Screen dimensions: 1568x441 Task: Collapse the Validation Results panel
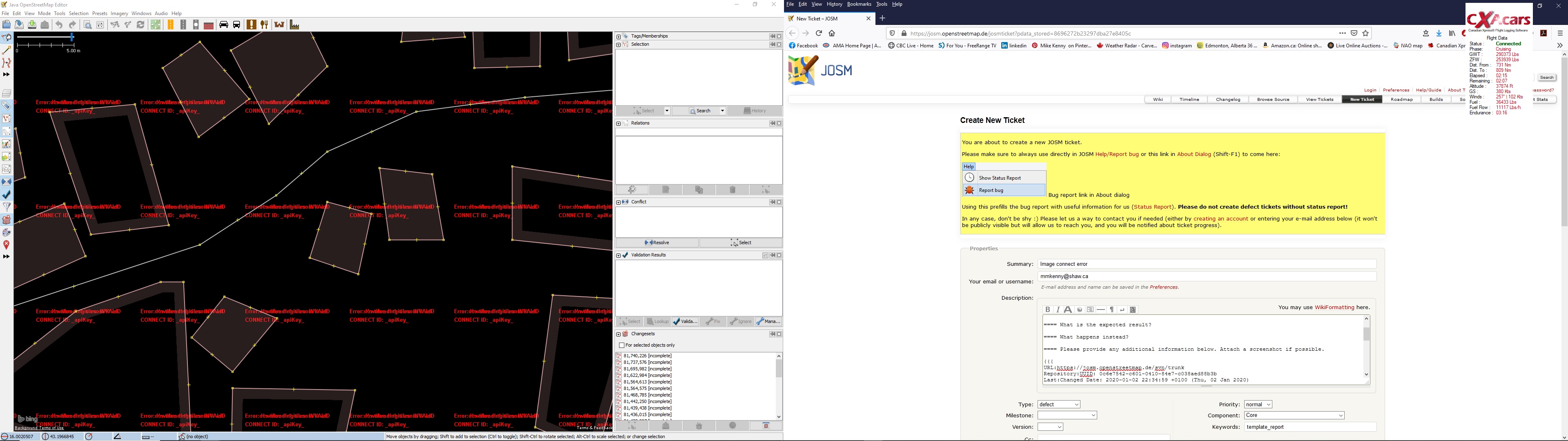[619, 255]
